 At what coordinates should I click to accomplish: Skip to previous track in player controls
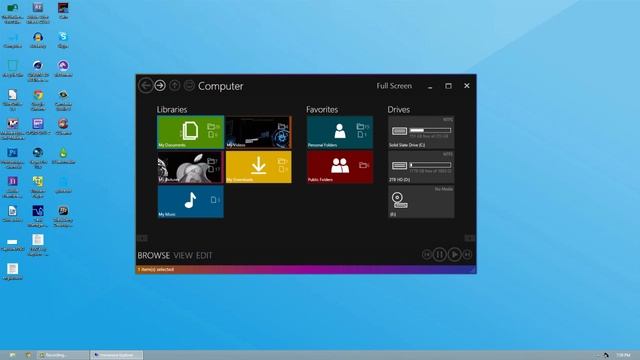pyautogui.click(x=427, y=255)
